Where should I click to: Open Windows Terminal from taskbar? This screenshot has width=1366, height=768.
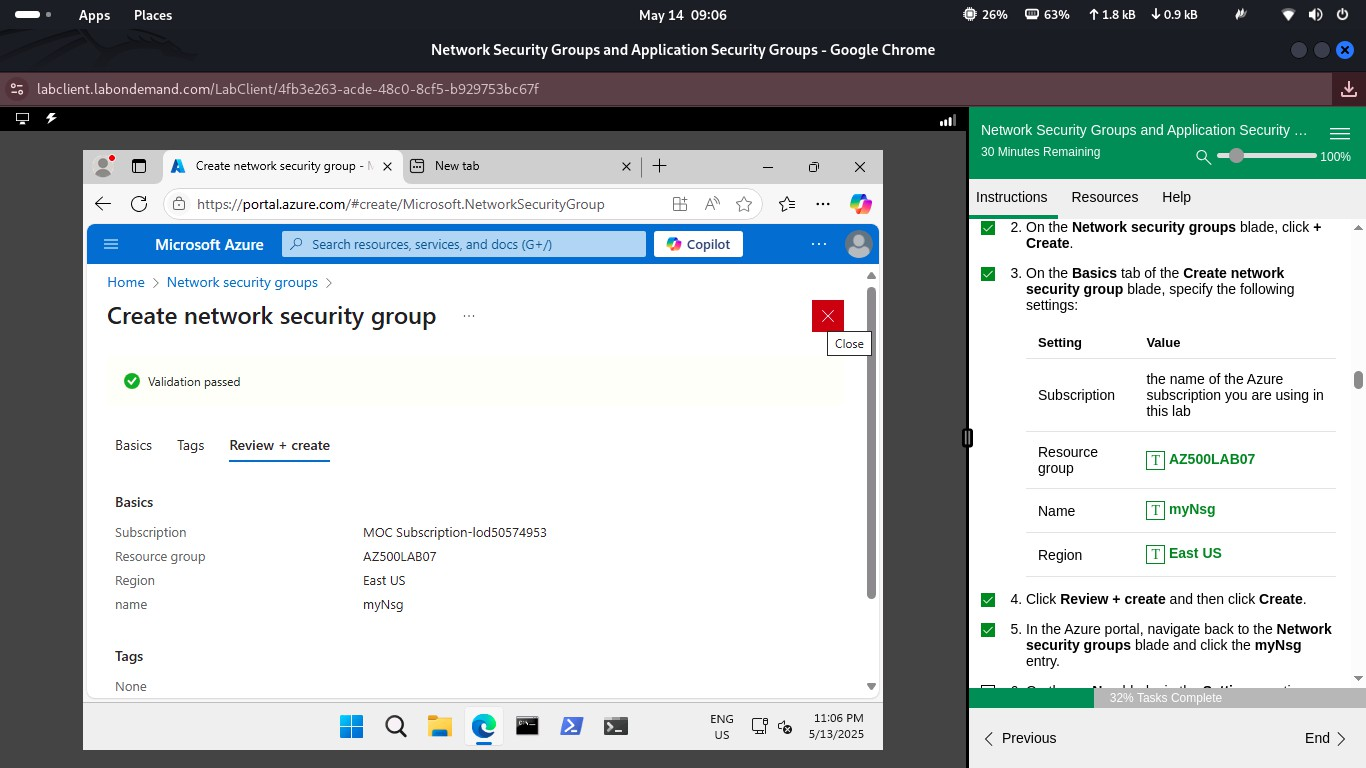pyautogui.click(x=616, y=726)
